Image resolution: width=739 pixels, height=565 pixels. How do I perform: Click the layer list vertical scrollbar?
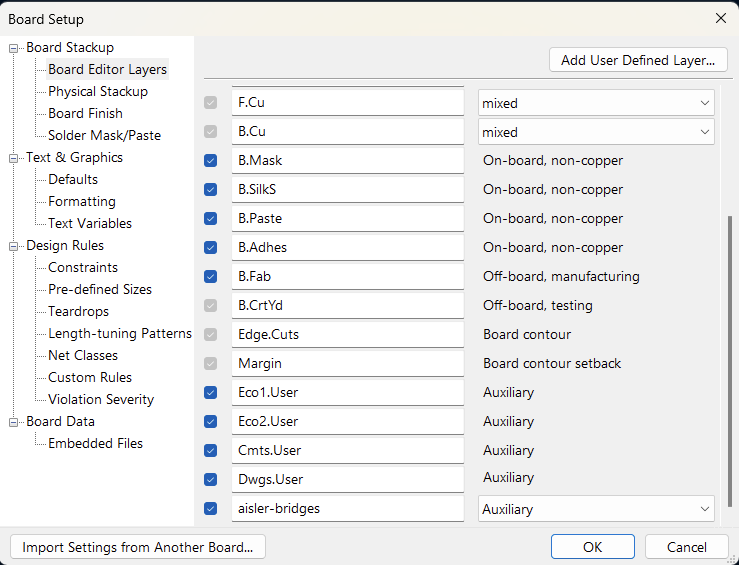[729, 360]
